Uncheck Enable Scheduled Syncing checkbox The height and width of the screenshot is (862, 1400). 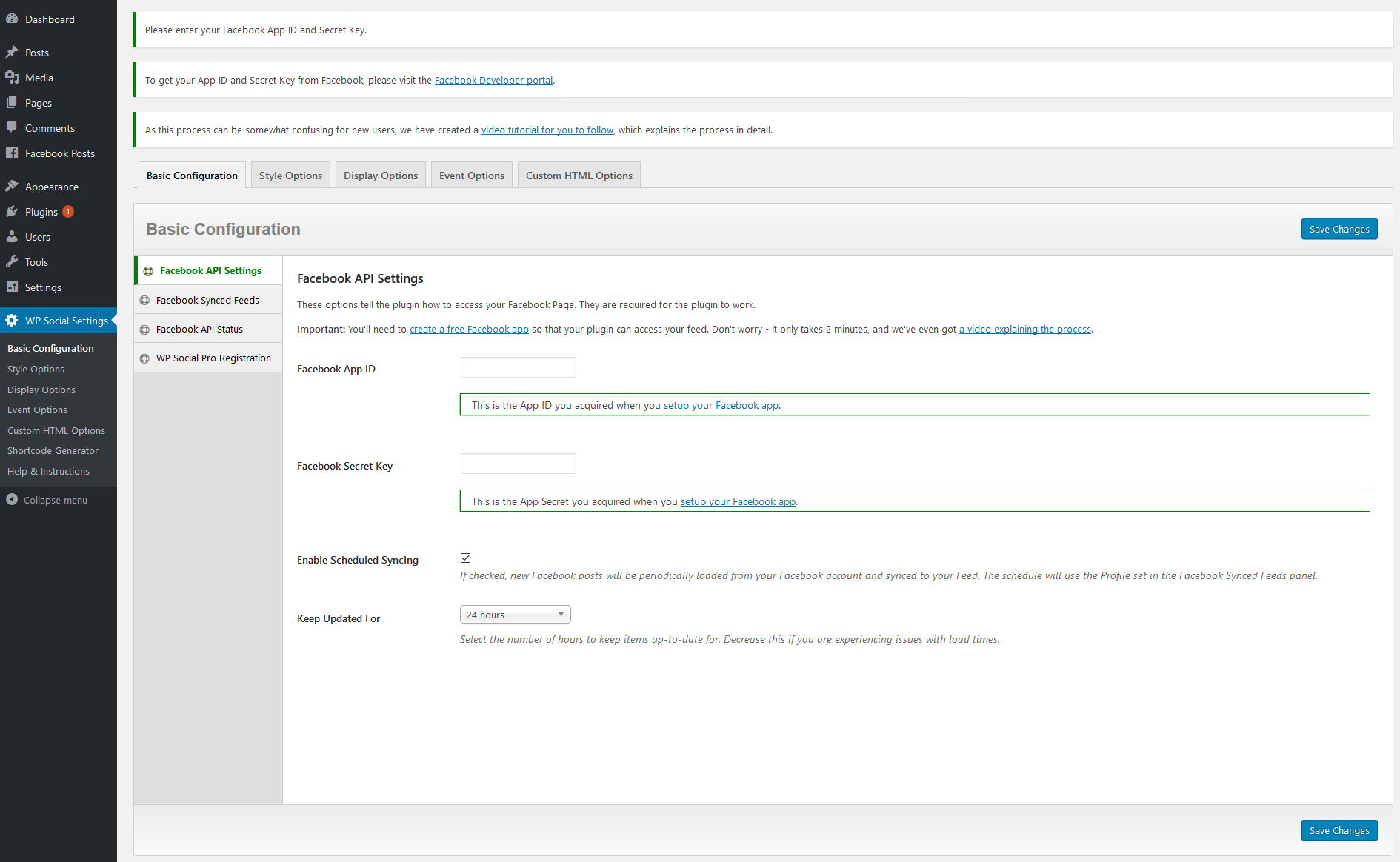click(466, 558)
